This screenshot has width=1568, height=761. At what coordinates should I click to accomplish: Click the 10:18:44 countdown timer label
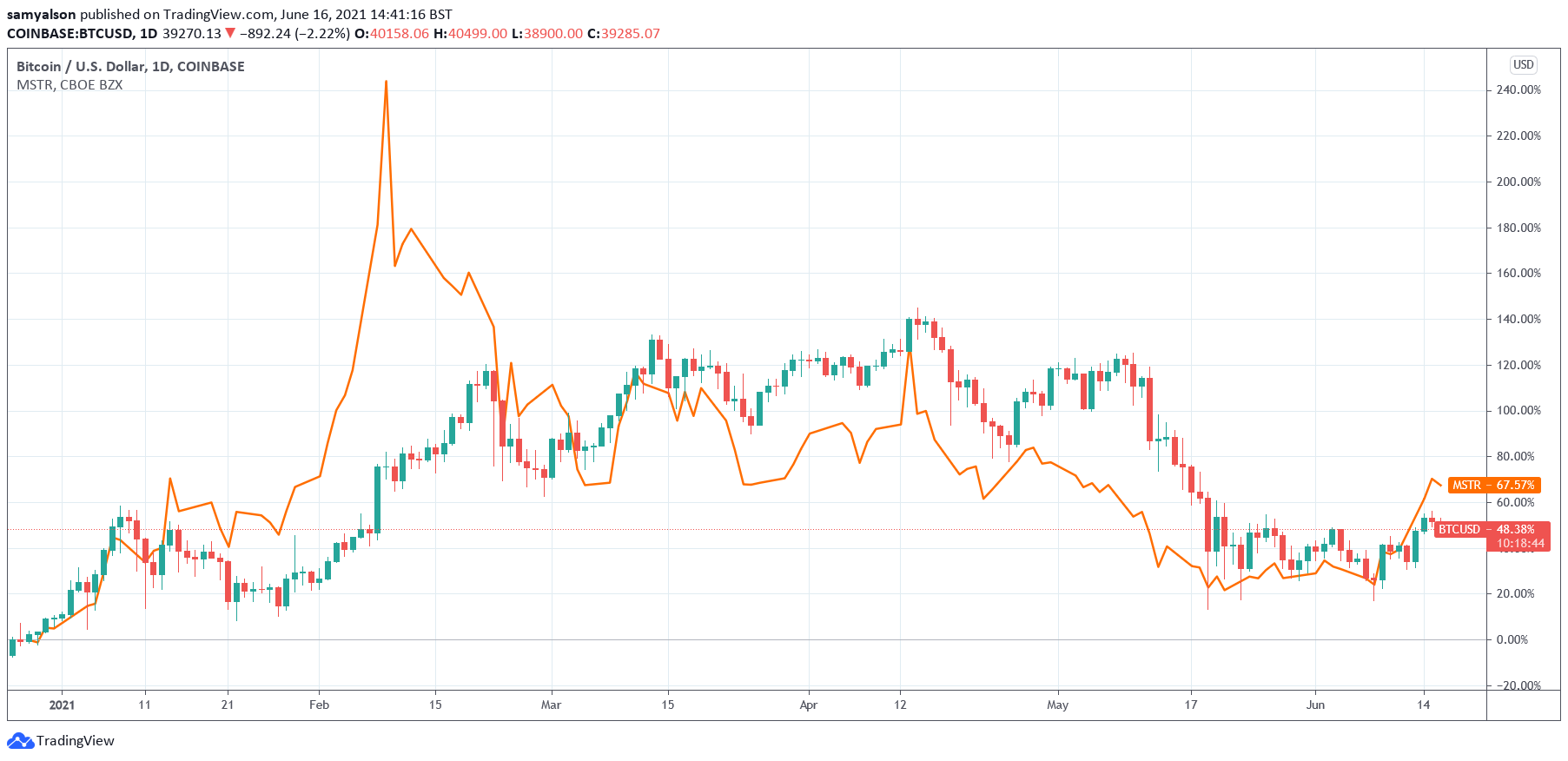[1520, 544]
